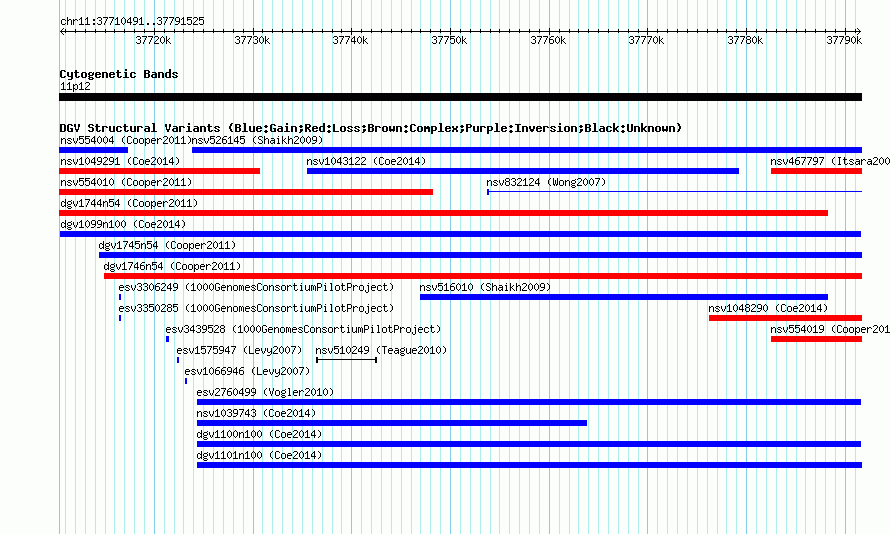
Task: Open the nsv554019 (Cooper) variant label
Action: (x=830, y=329)
